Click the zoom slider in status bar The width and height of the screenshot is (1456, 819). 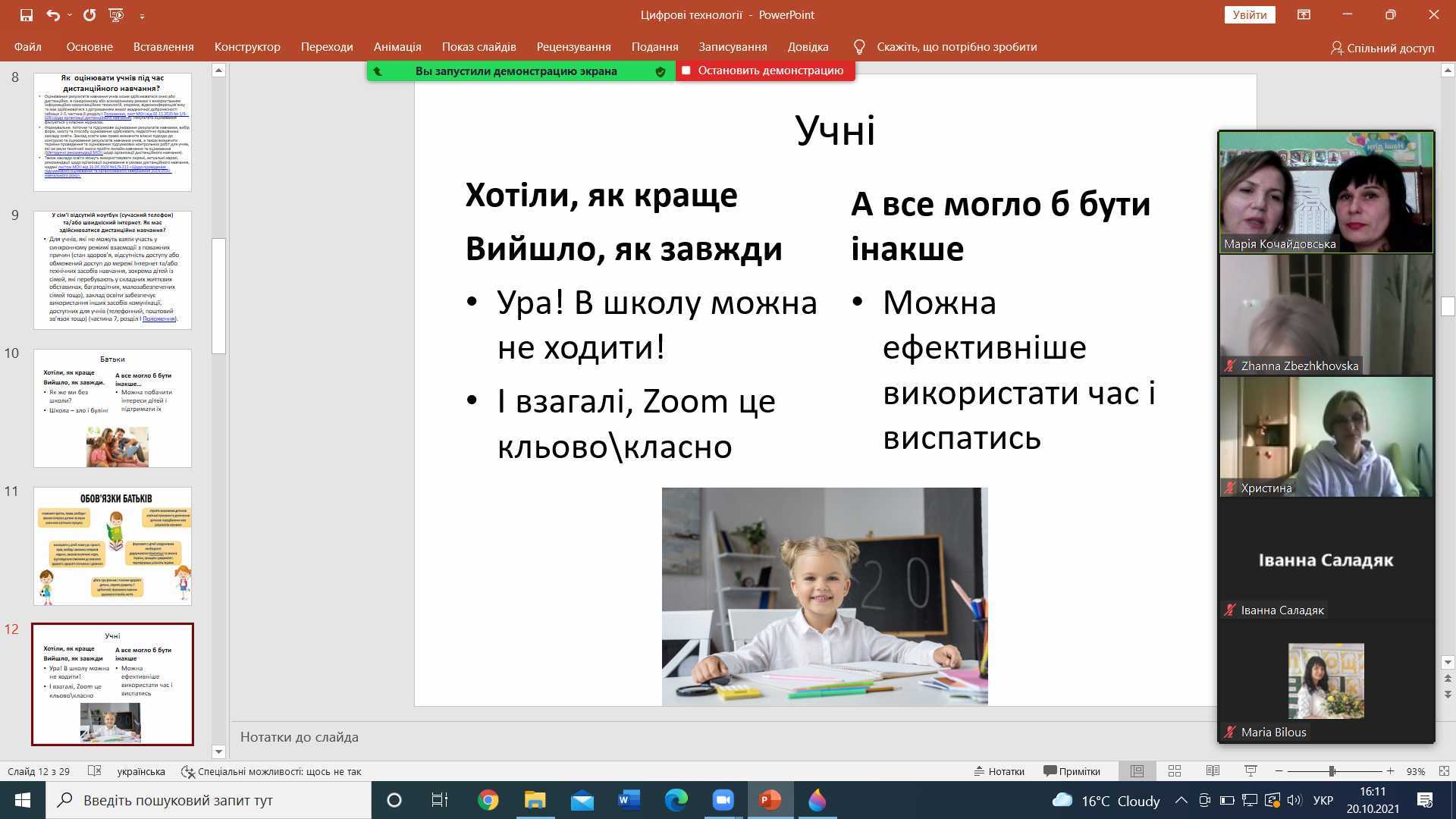[1332, 771]
